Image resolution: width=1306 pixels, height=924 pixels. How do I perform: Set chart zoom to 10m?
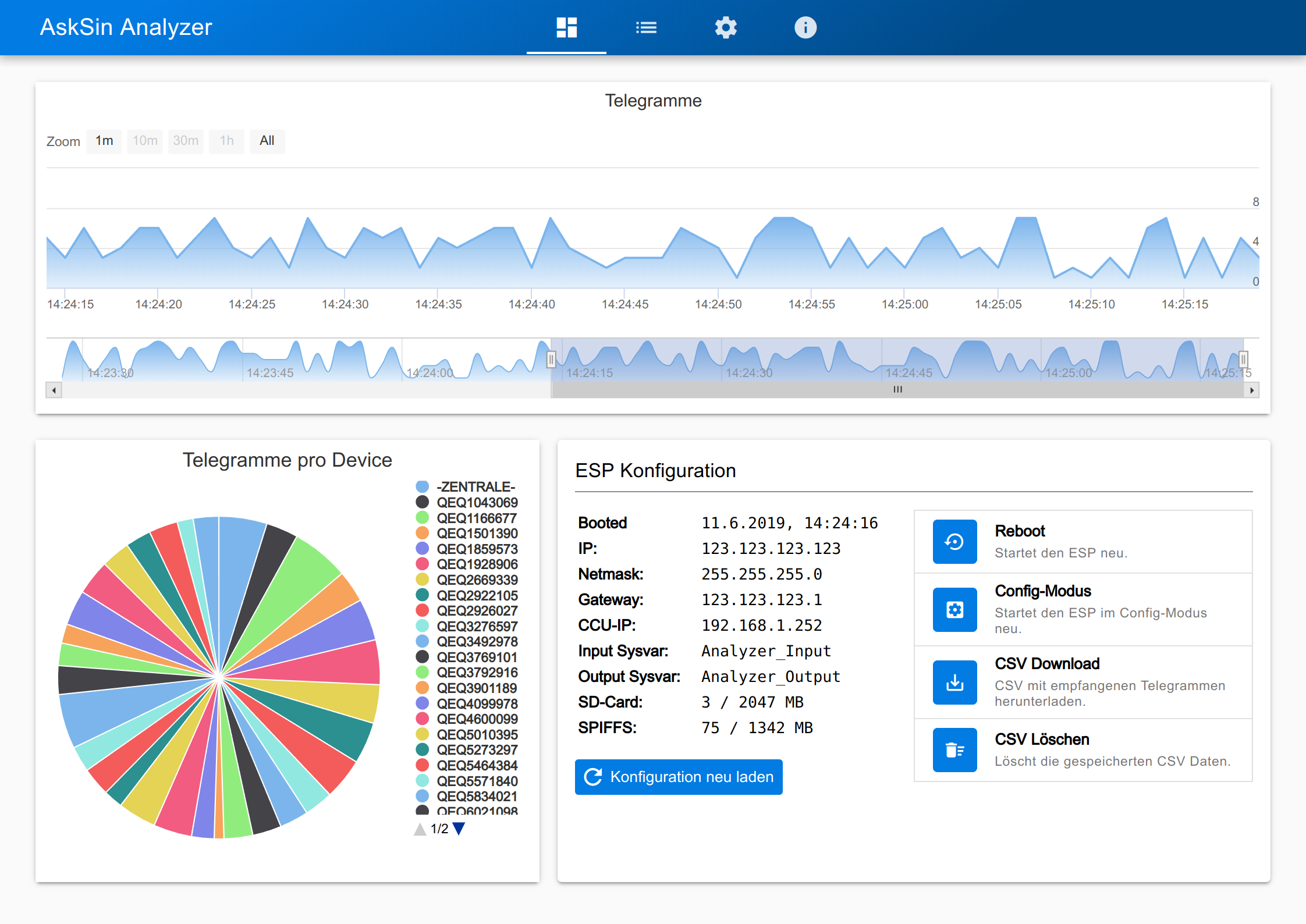(x=145, y=141)
